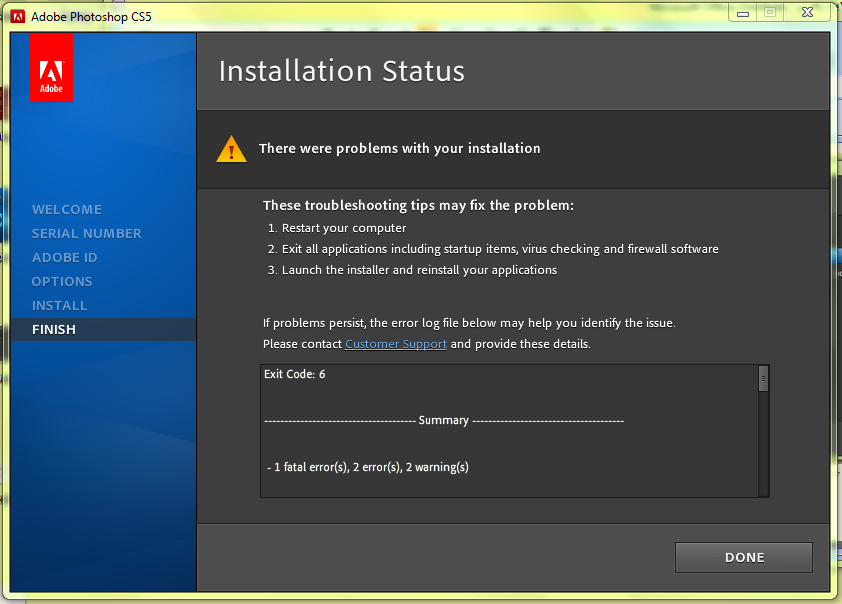Select the WELCOME step in sidebar
This screenshot has width=842, height=604.
(67, 209)
